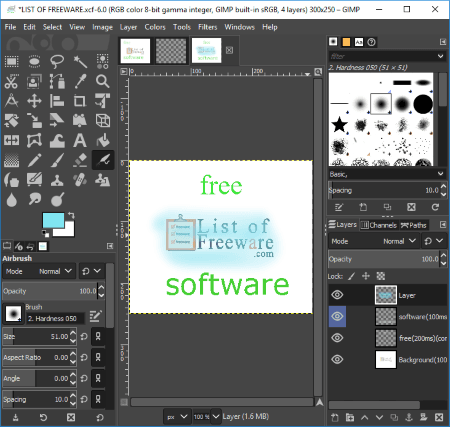Image resolution: width=450 pixels, height=427 pixels.
Task: Edit the 2. Hardness 050 brush
Action: (x=95, y=316)
